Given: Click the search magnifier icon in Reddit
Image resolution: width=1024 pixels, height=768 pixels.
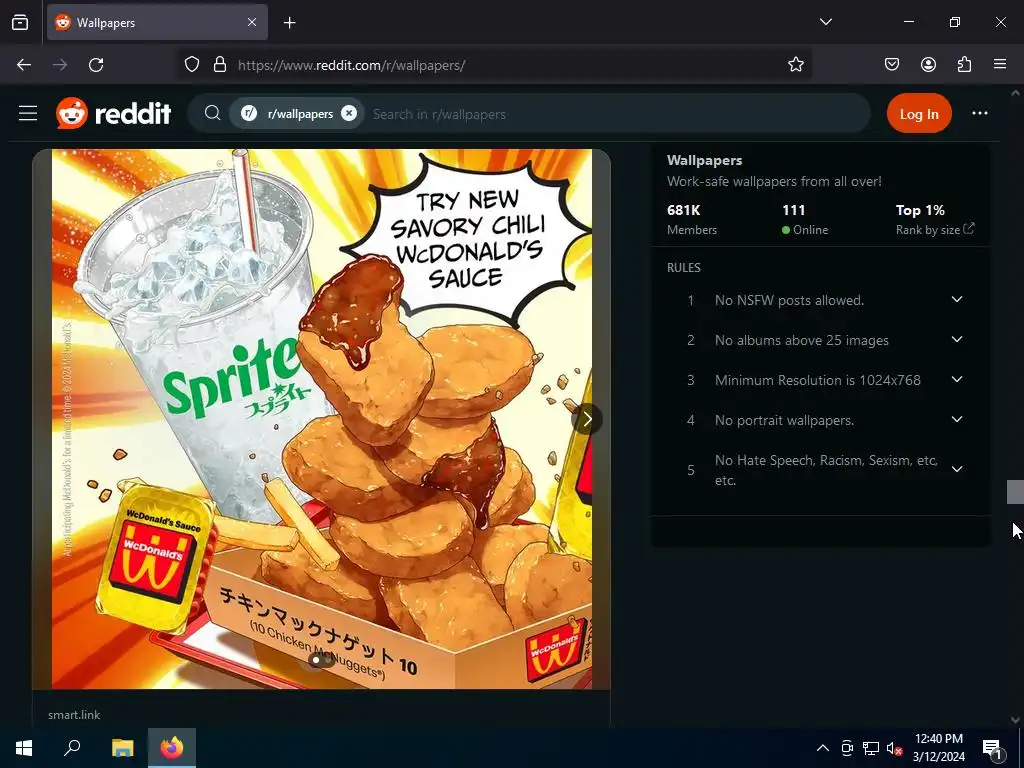Looking at the screenshot, I should tap(212, 114).
